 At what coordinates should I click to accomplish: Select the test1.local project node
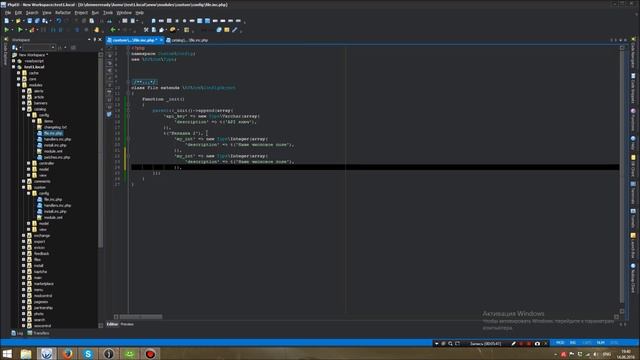pyautogui.click(x=33, y=67)
